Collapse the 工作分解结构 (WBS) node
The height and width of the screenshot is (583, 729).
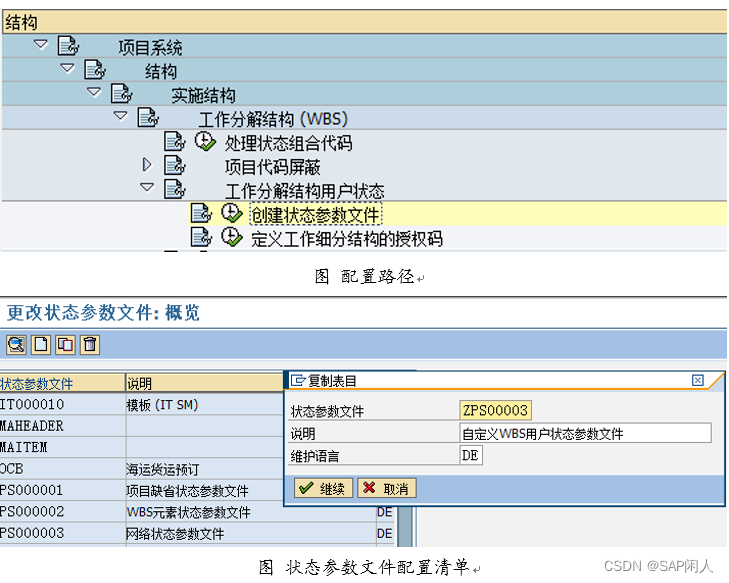(x=121, y=115)
